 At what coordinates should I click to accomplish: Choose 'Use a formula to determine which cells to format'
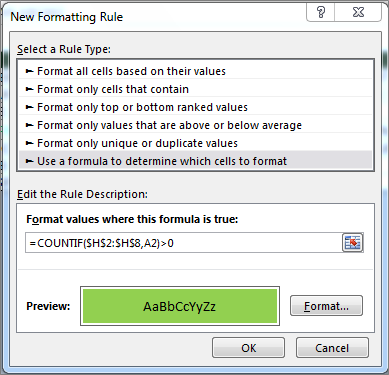[195, 161]
